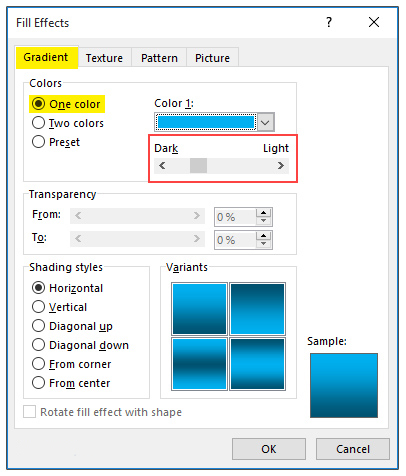
Task: Select the bottom-left gradient variant
Action: click(x=199, y=364)
